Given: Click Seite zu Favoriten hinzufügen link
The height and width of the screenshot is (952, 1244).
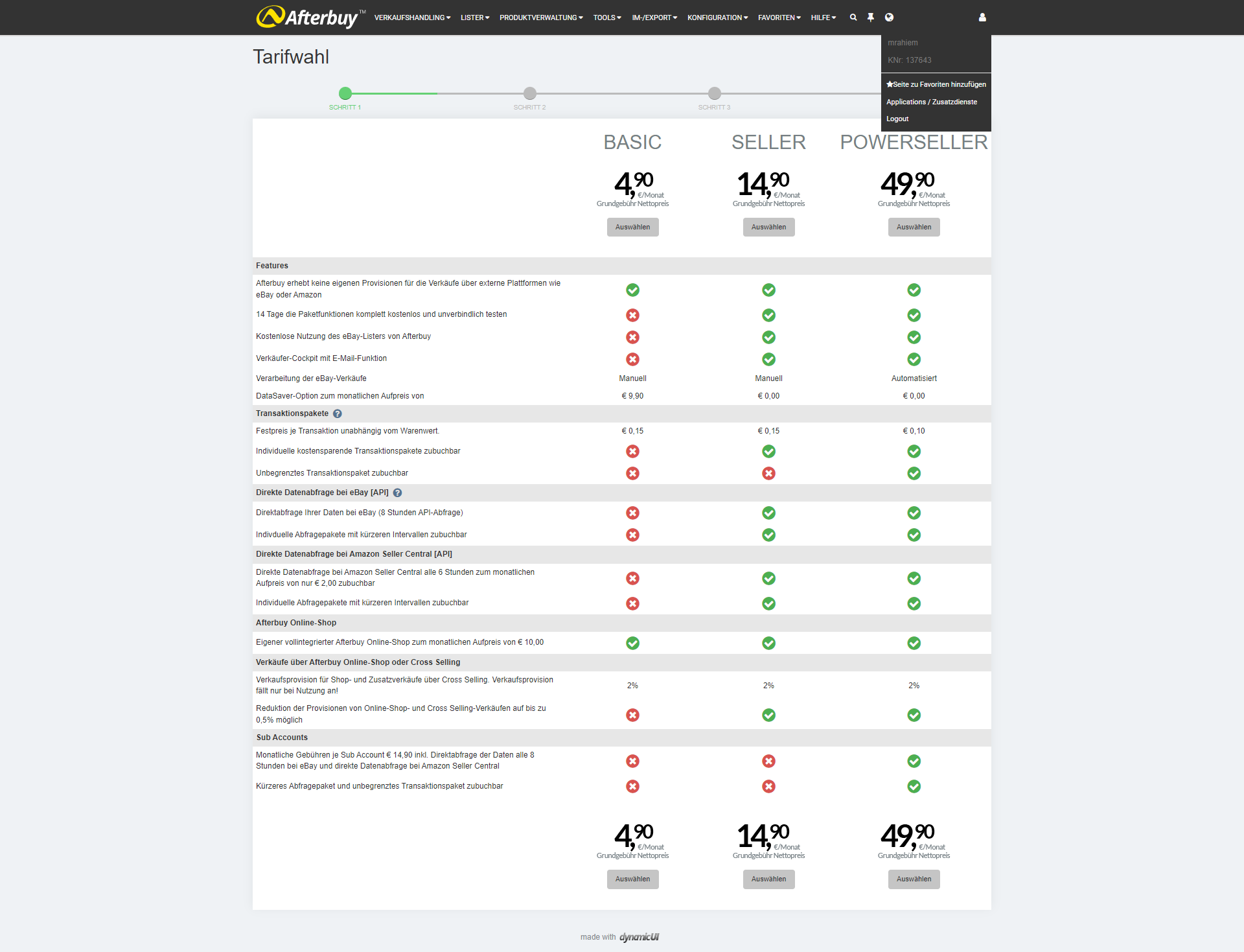Looking at the screenshot, I should coord(934,84).
